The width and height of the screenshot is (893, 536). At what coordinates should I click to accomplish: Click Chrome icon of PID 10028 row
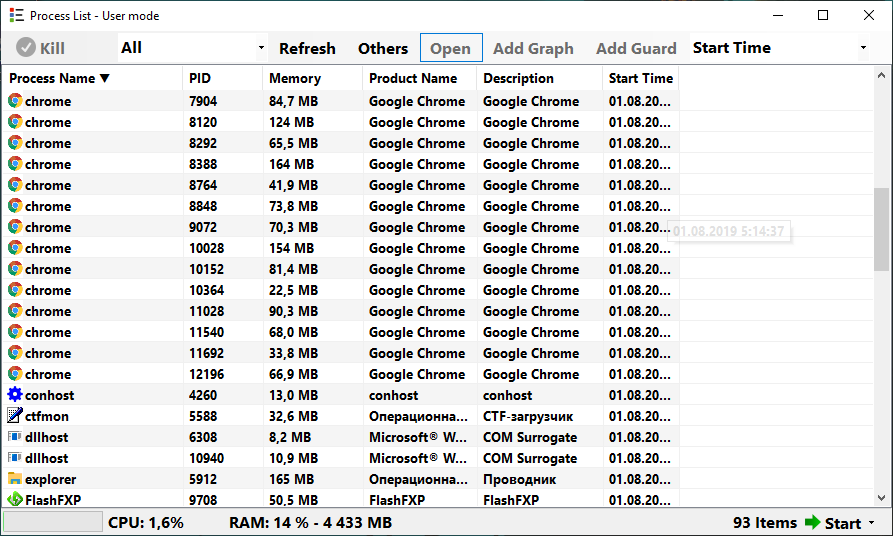tap(15, 248)
